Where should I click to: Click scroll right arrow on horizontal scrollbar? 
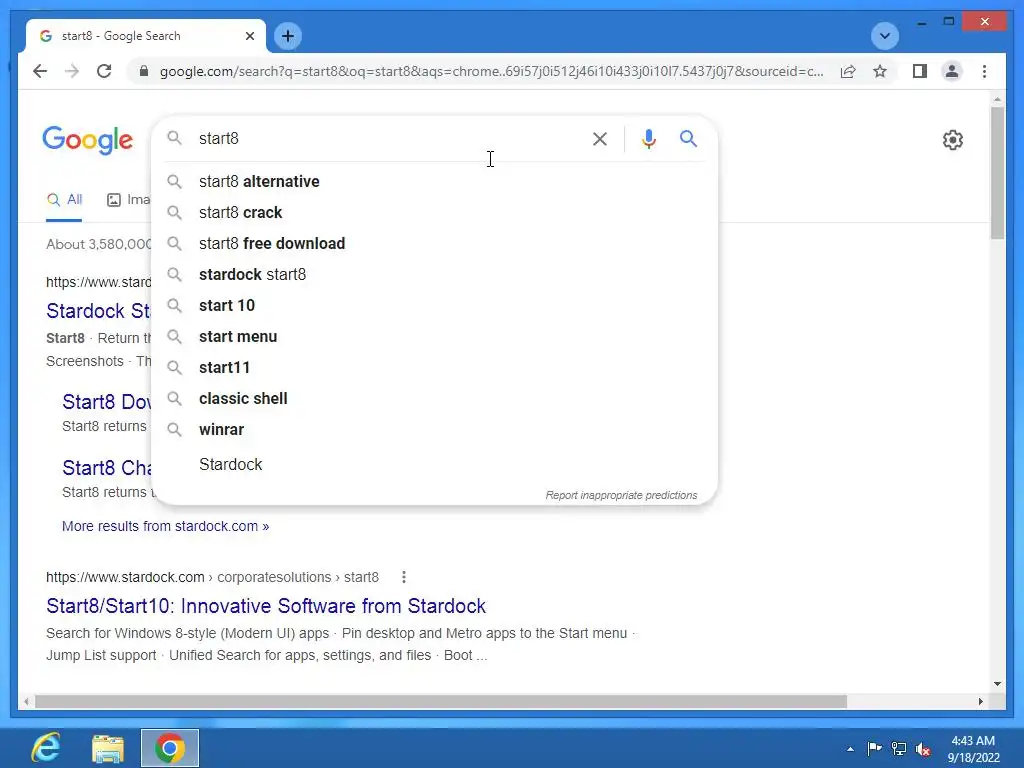[980, 701]
